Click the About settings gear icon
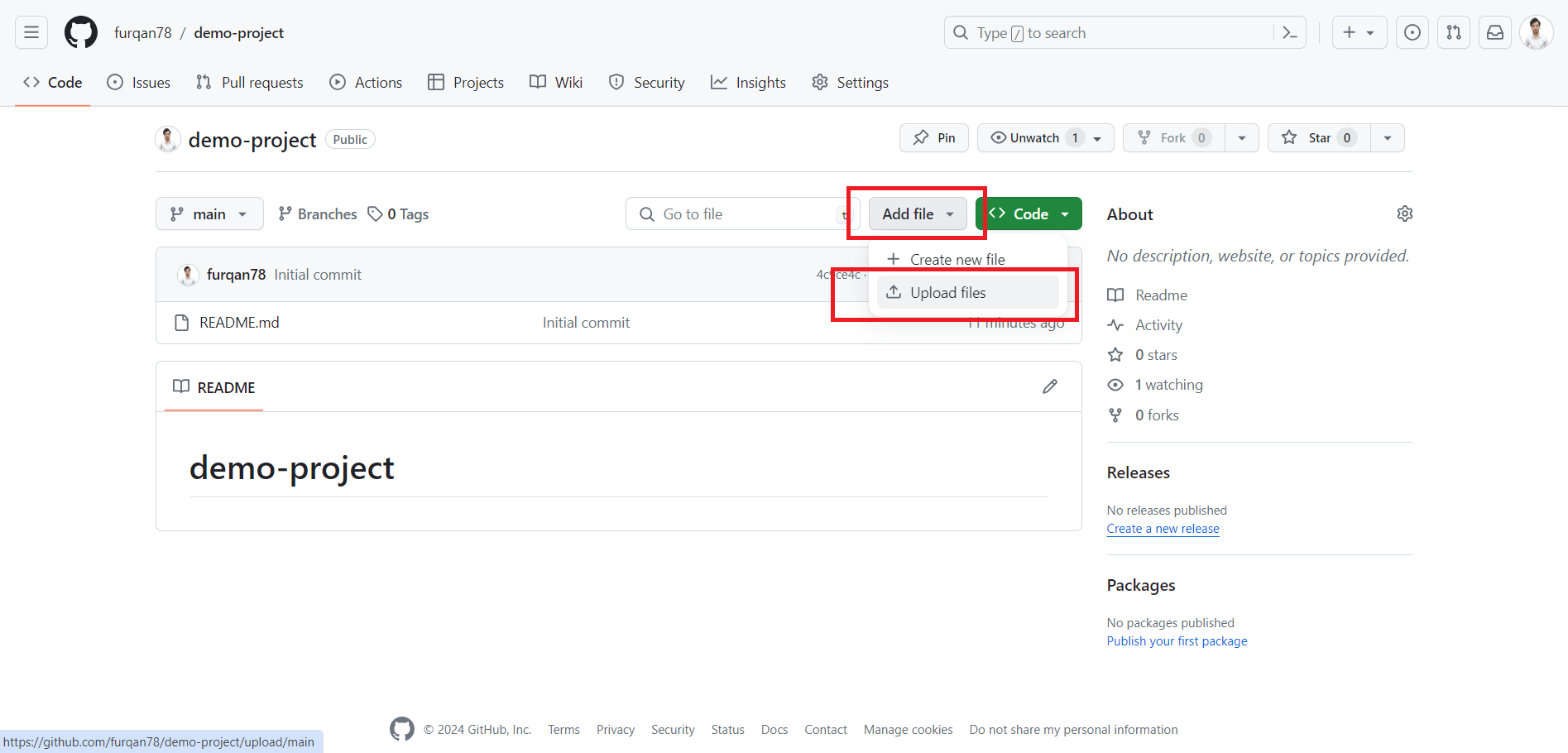The width and height of the screenshot is (1568, 753). tap(1404, 213)
